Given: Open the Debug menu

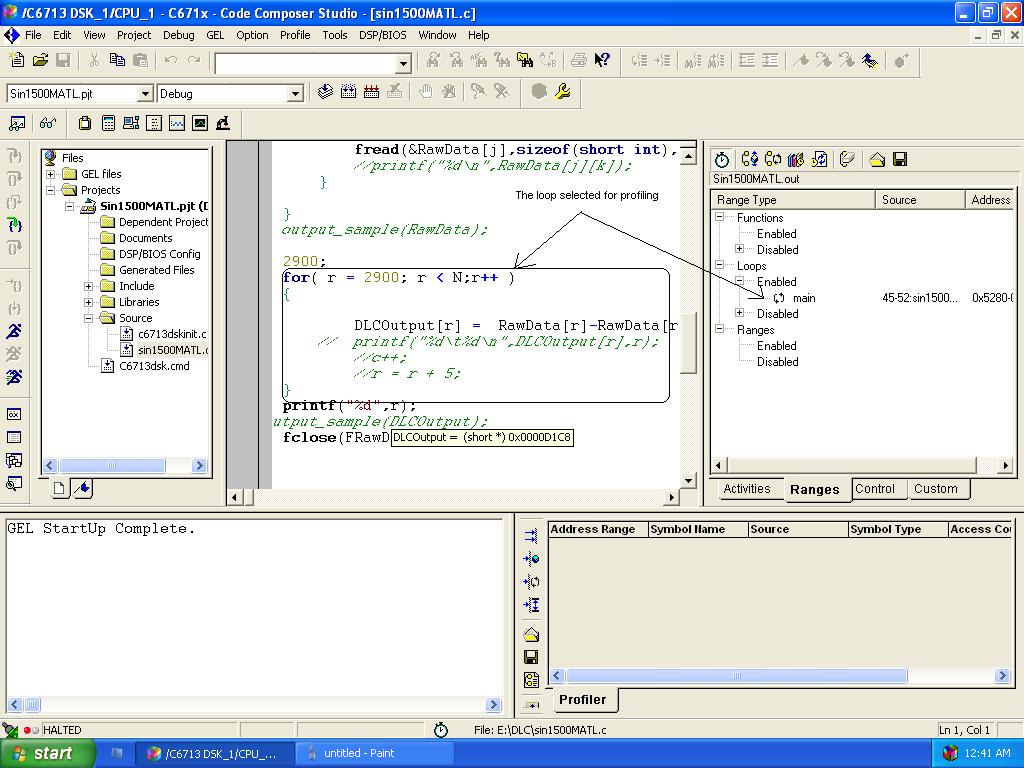Looking at the screenshot, I should coord(178,35).
